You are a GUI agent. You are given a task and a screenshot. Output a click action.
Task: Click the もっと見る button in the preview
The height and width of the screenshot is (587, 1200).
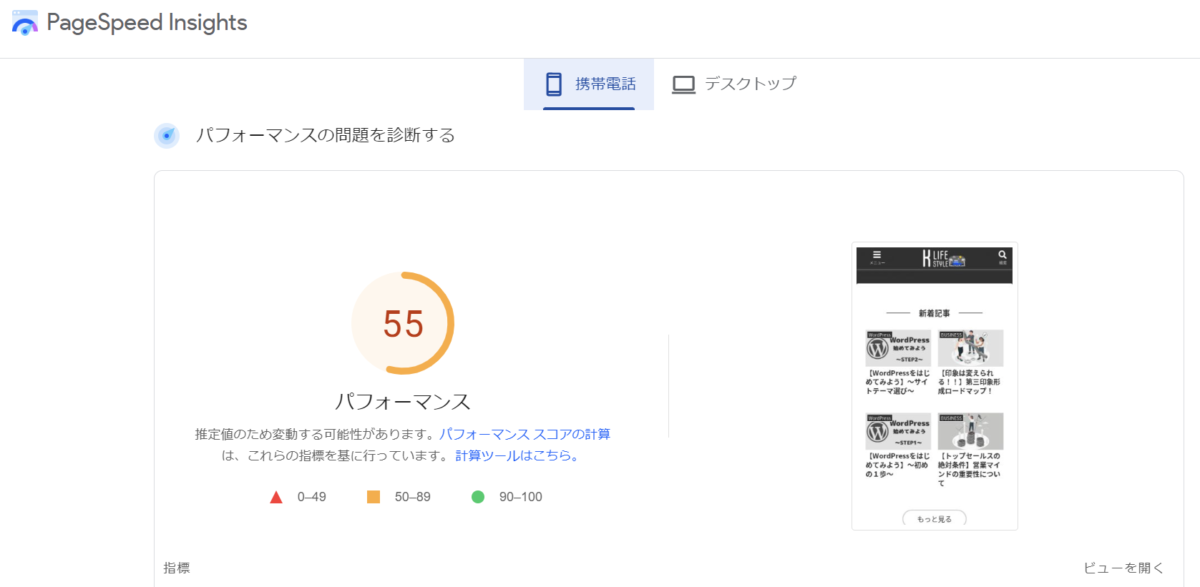click(x=934, y=518)
